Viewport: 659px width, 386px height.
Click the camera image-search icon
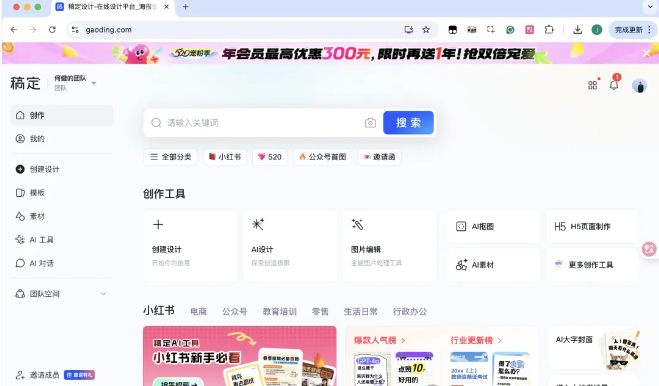pyautogui.click(x=370, y=123)
